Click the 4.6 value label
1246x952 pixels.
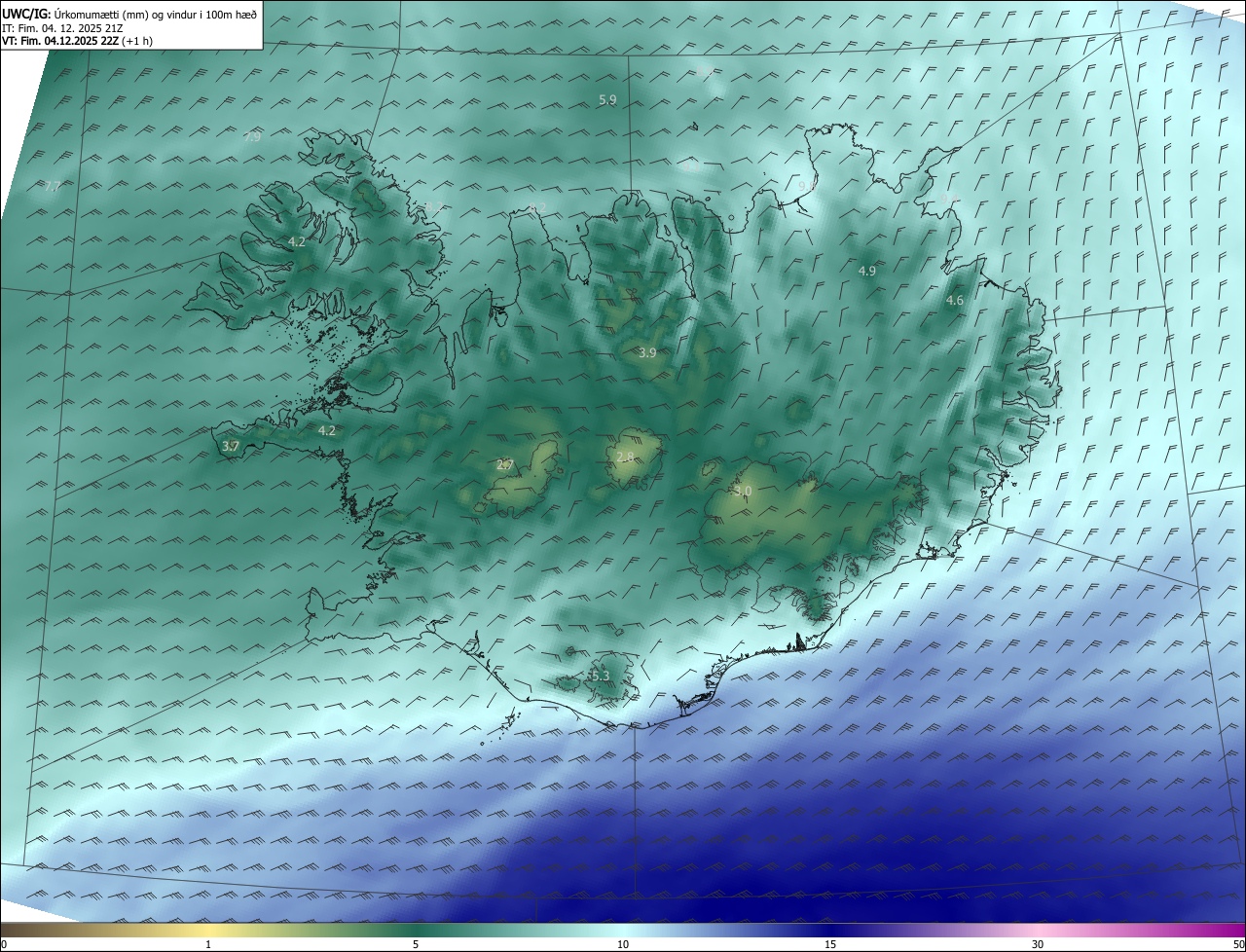tap(955, 301)
